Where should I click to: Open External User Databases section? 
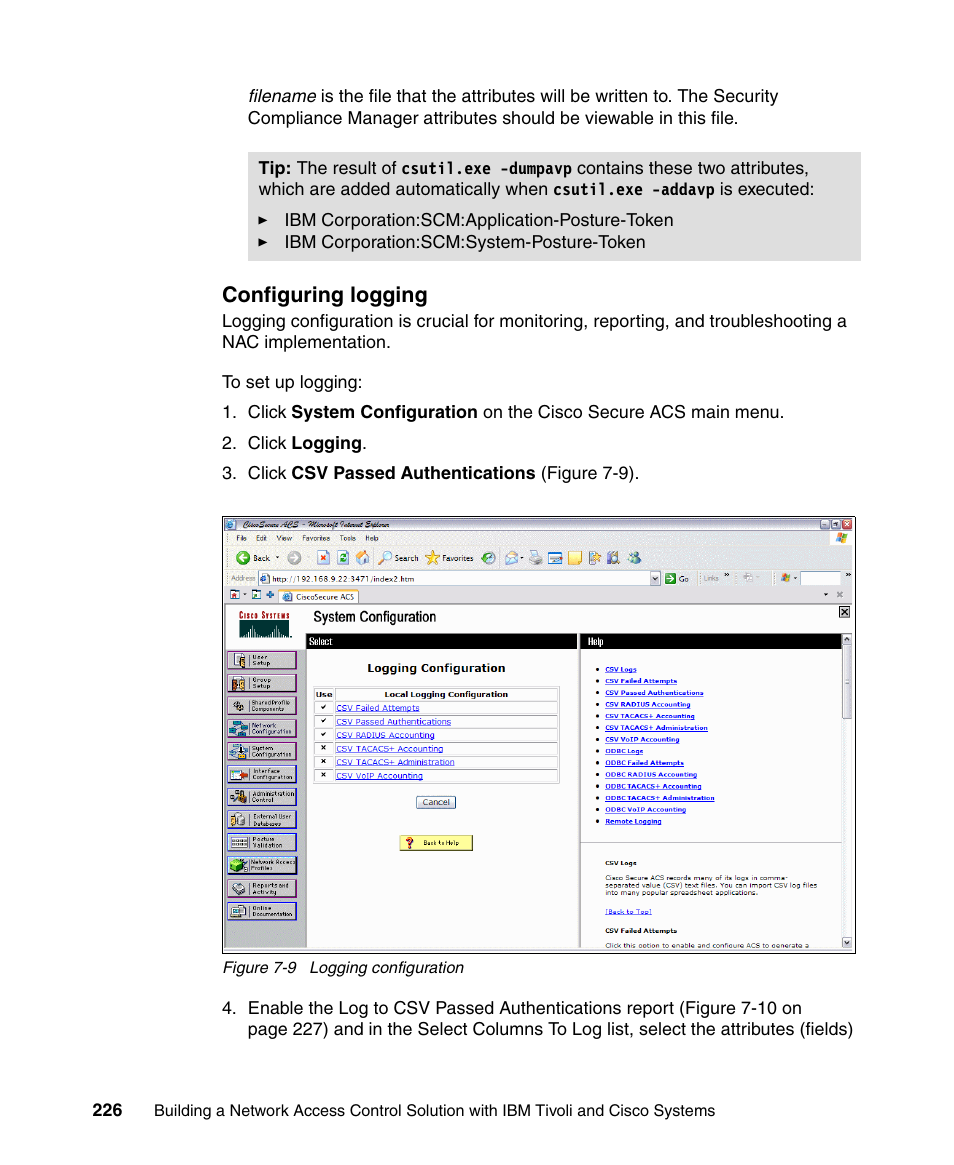pos(262,820)
